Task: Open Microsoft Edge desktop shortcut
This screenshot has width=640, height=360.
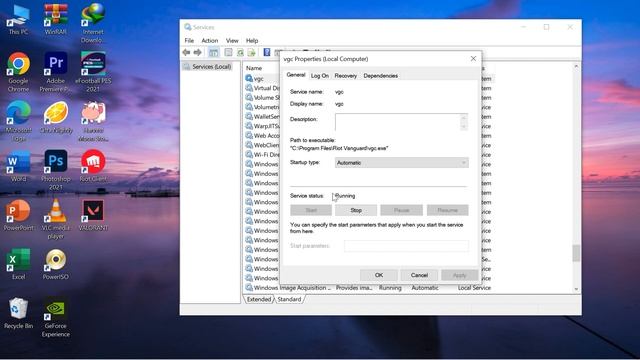Action: coord(18,120)
